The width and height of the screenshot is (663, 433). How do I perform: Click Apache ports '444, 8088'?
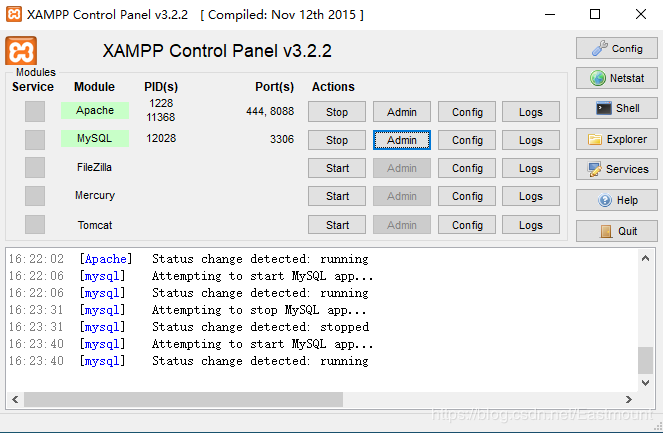pos(270,111)
